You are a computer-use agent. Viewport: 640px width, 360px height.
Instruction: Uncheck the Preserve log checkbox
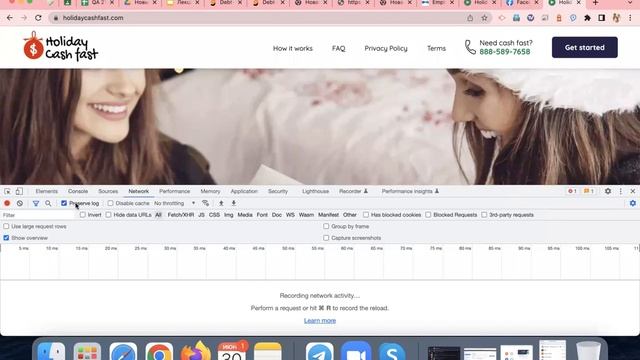click(64, 203)
